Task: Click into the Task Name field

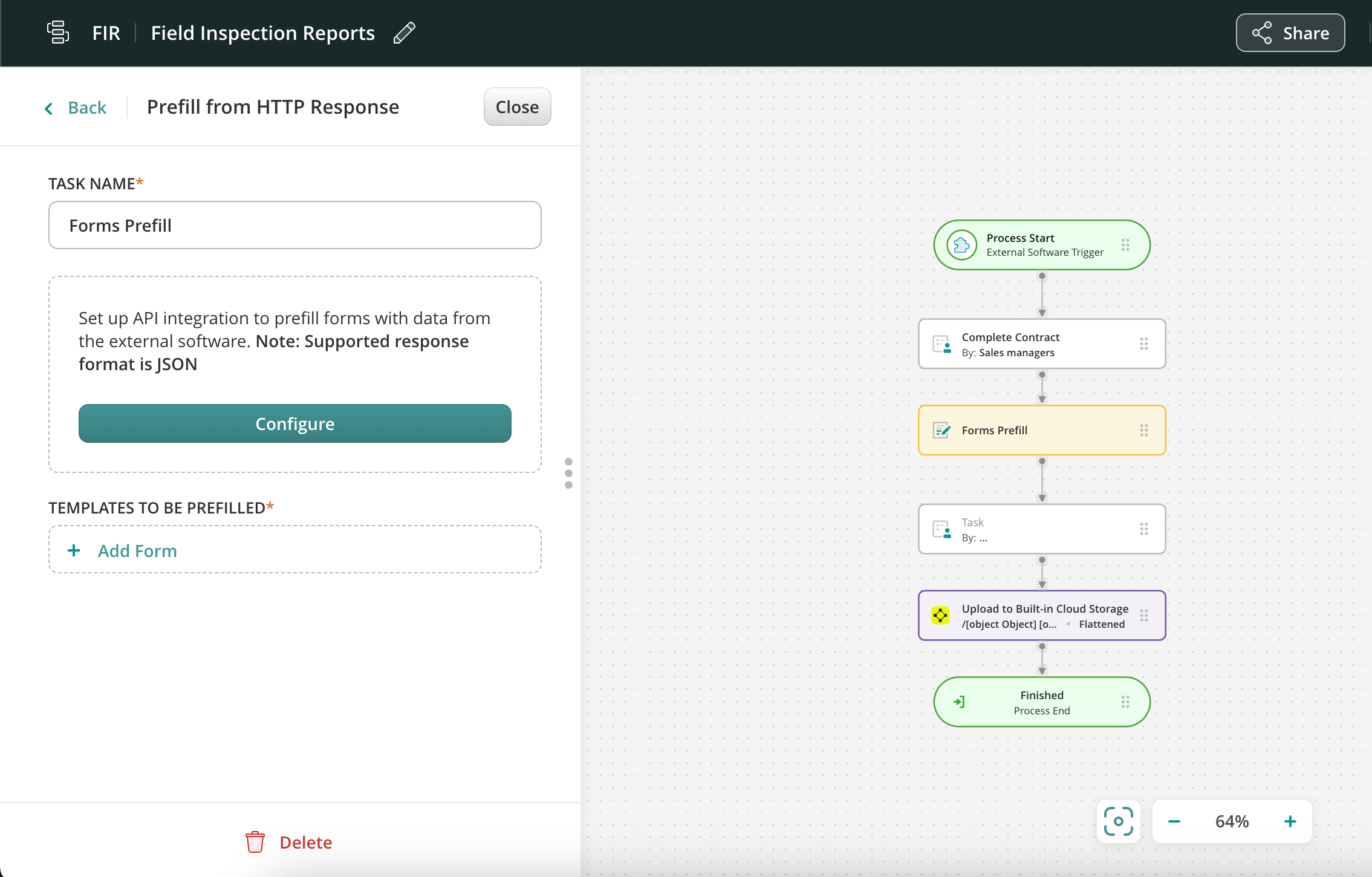Action: coord(295,225)
